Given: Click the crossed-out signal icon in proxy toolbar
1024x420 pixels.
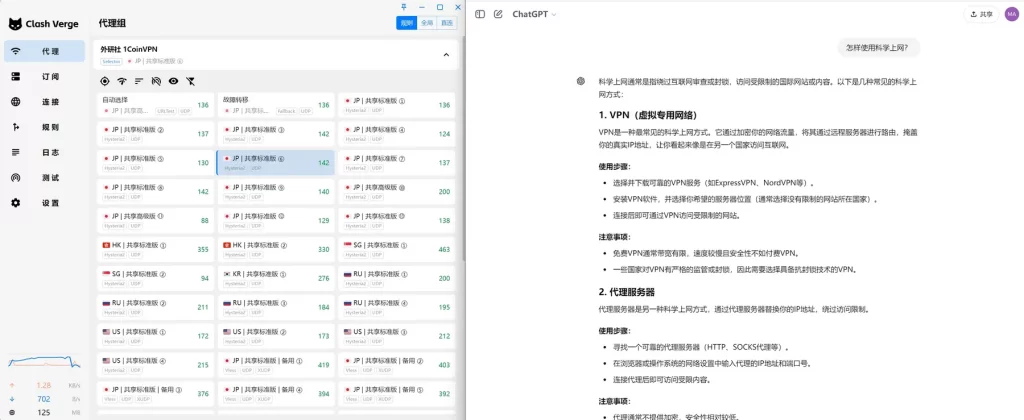Looking at the screenshot, I should (x=155, y=81).
